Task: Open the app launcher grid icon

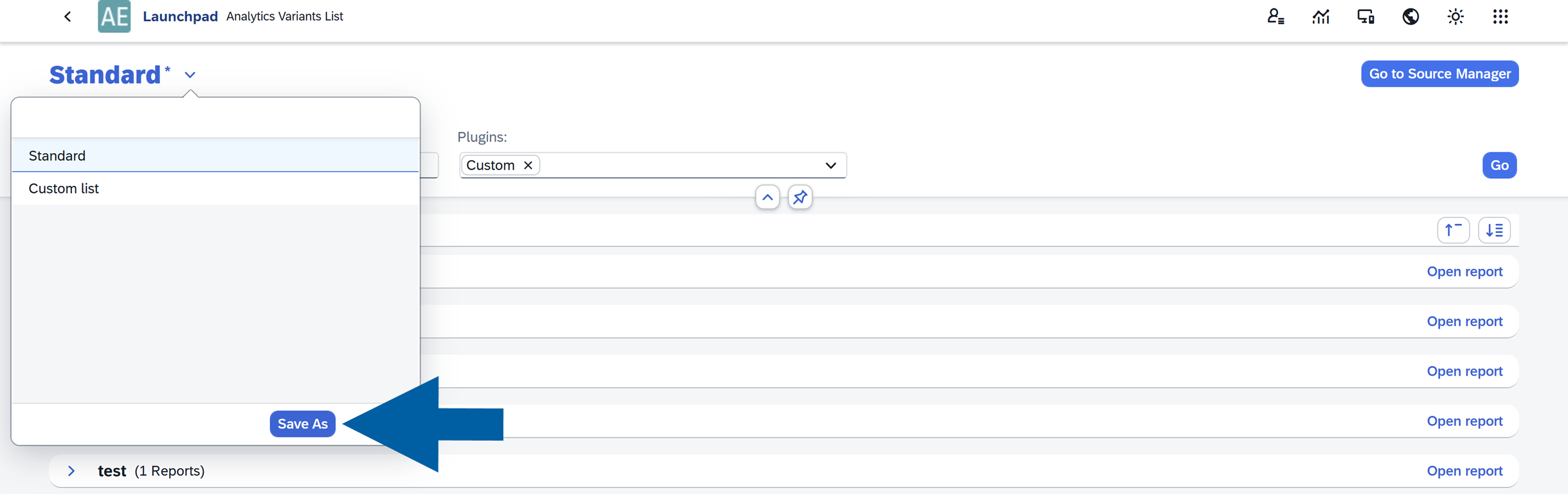Action: tap(1500, 16)
